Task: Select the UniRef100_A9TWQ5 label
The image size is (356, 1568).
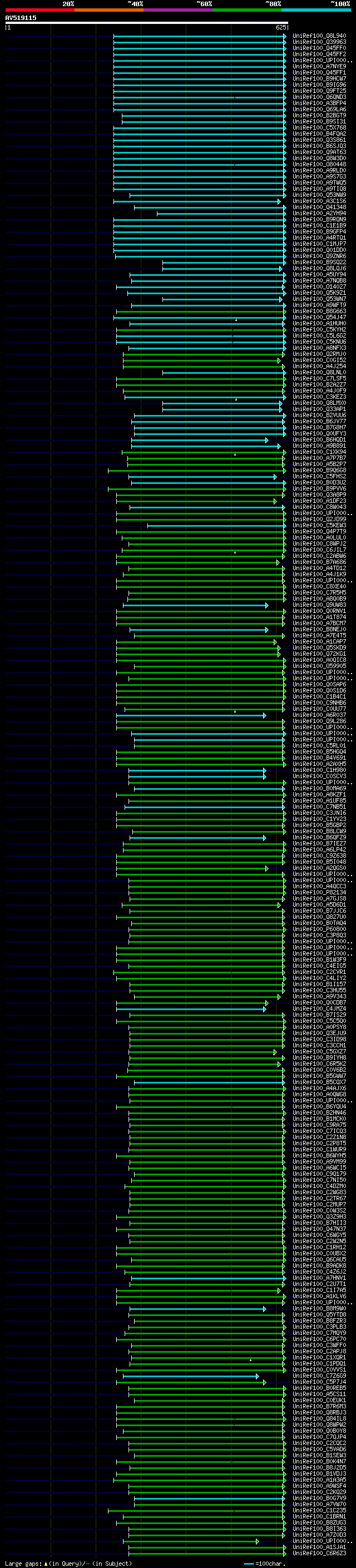Action: click(319, 182)
